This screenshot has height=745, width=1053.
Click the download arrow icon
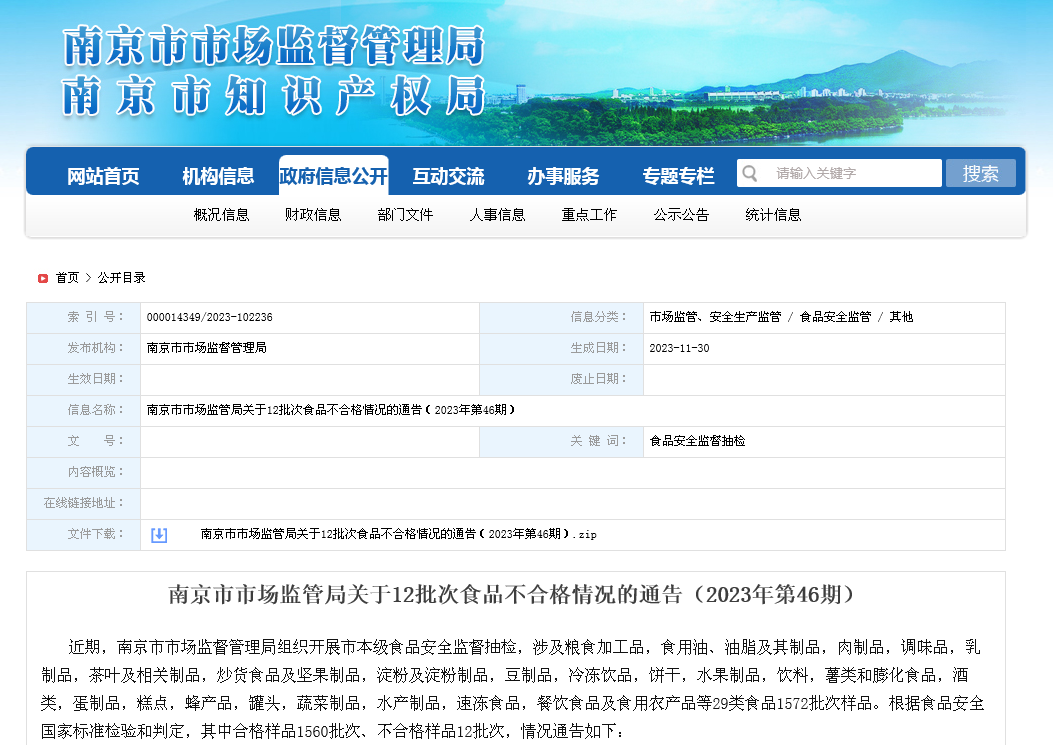(159, 535)
